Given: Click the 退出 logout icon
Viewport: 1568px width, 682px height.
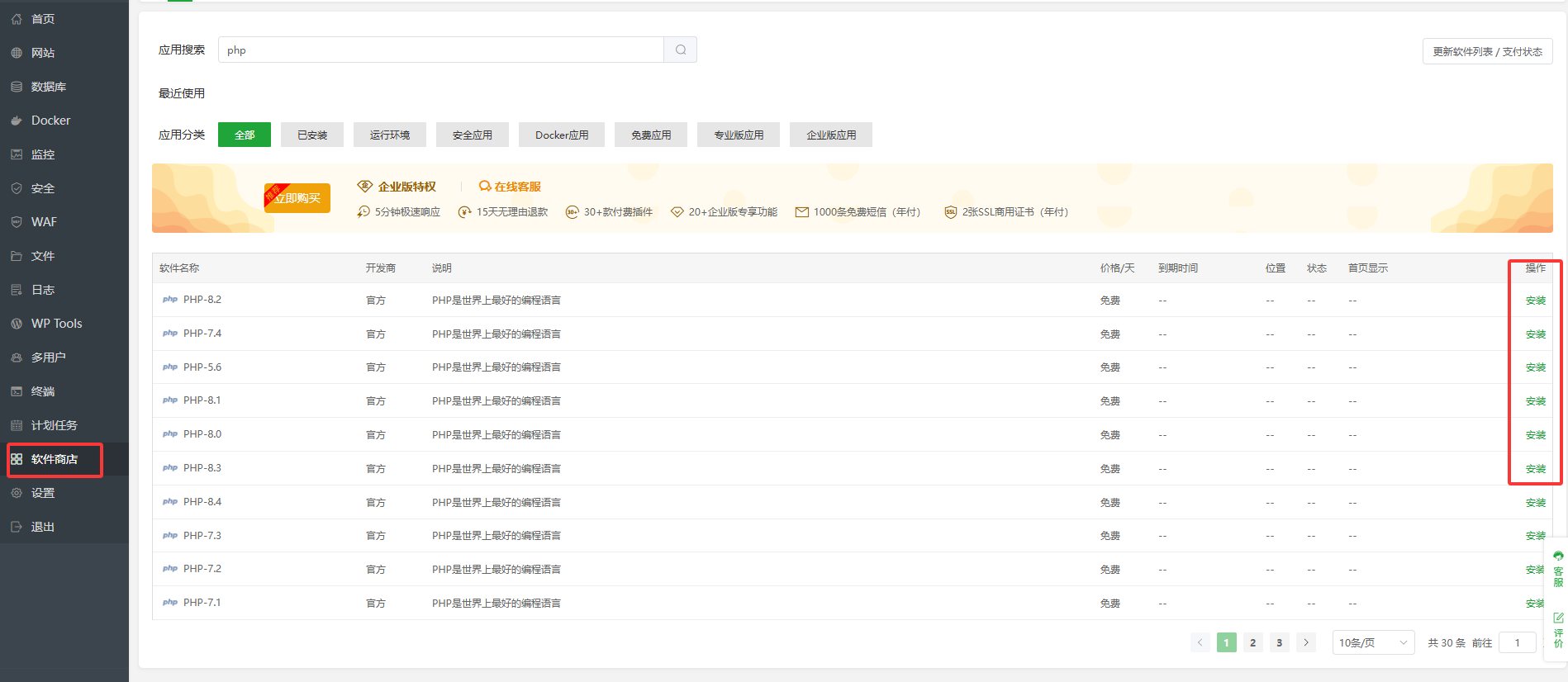Looking at the screenshot, I should (x=17, y=527).
